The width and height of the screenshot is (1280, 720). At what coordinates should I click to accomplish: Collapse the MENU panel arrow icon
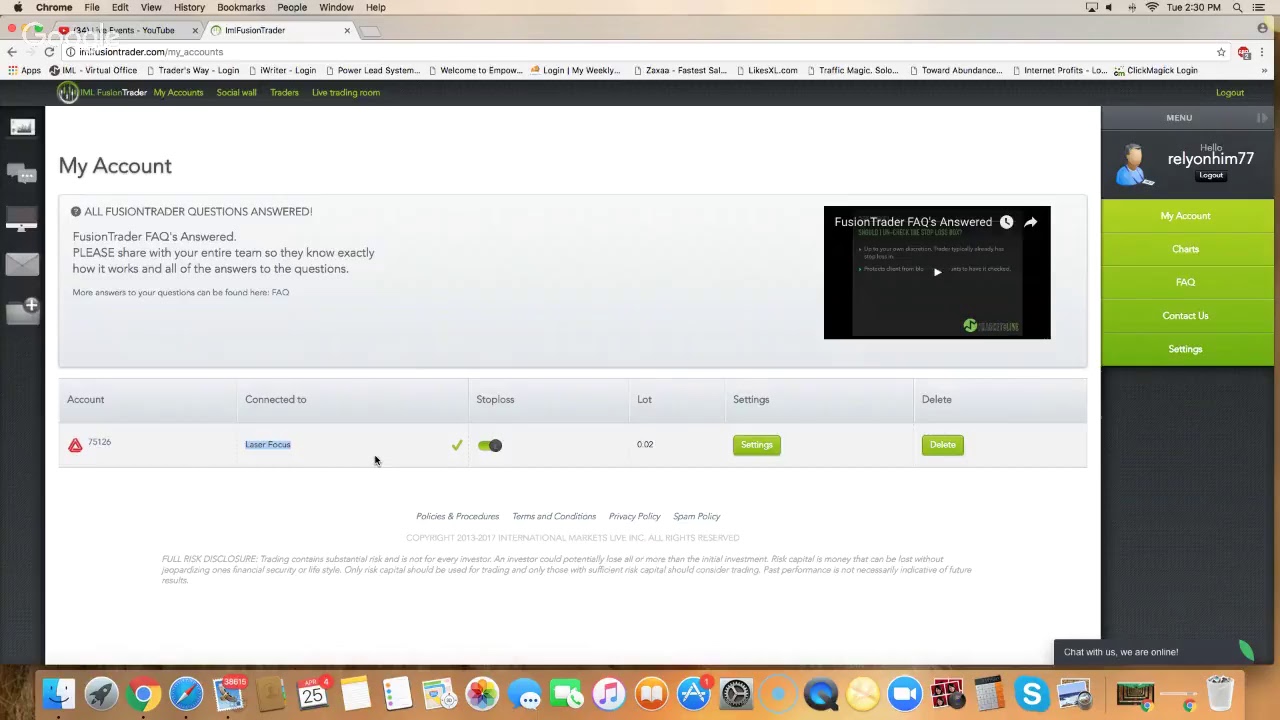pyautogui.click(x=1262, y=118)
